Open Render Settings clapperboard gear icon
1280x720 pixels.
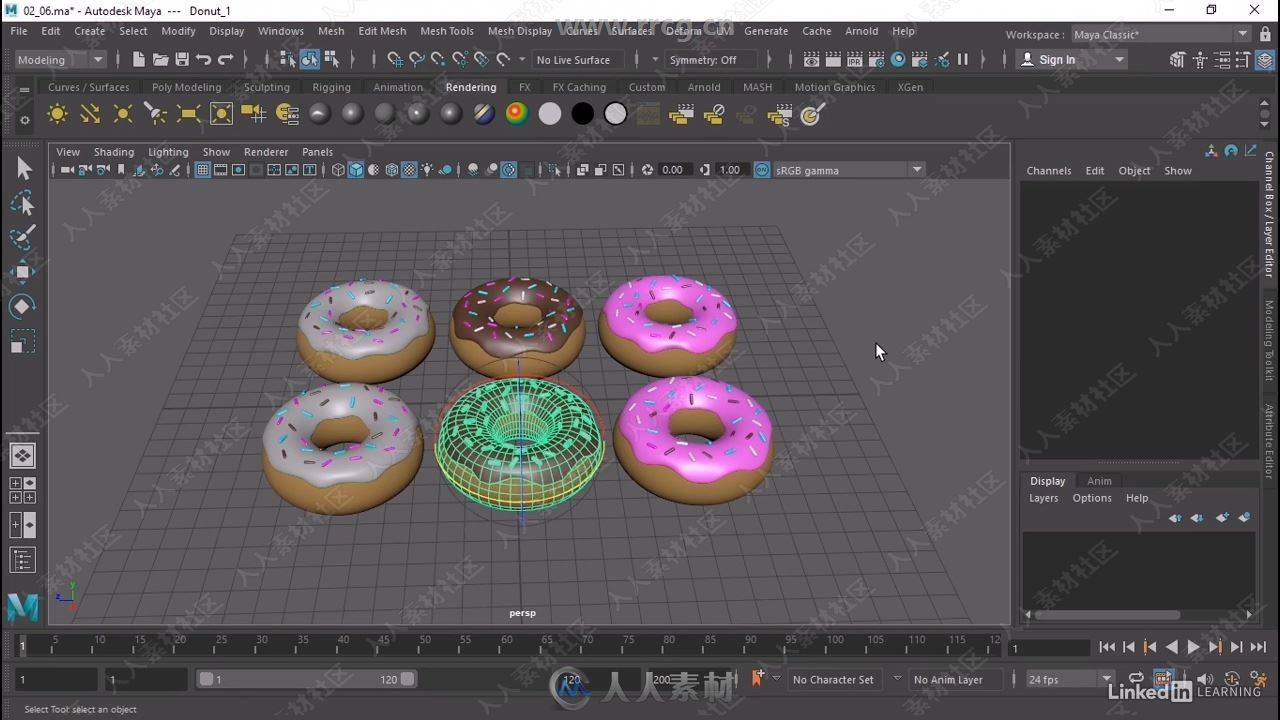coord(876,60)
